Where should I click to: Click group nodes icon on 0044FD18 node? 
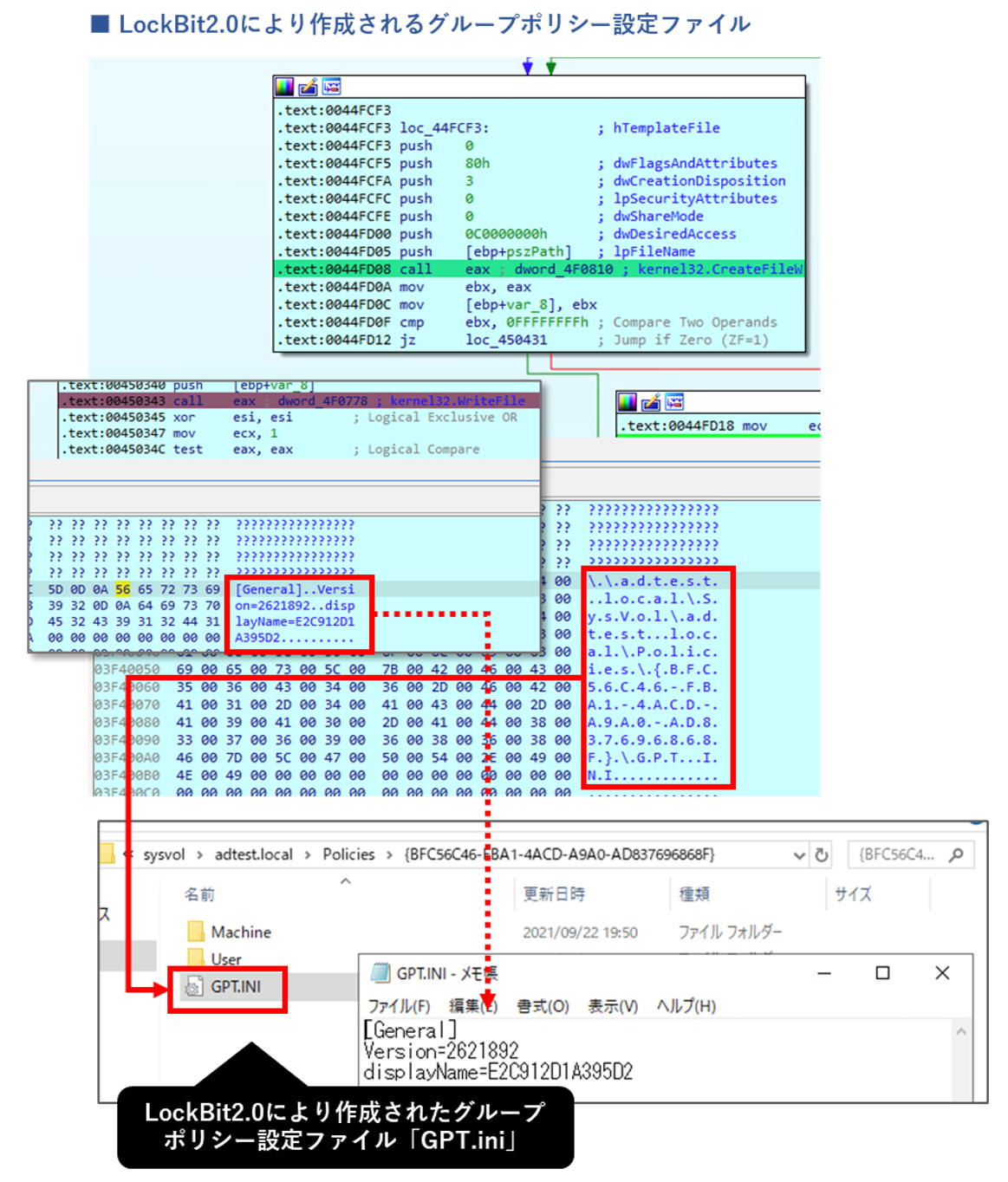(x=674, y=402)
